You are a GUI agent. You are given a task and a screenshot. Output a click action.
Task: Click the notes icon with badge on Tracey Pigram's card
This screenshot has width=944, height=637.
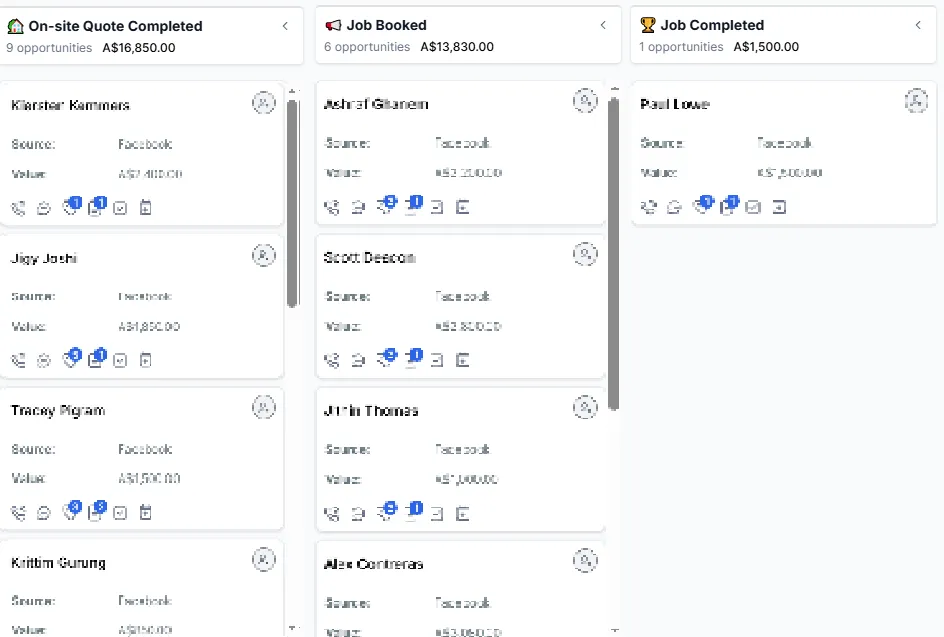coord(97,511)
